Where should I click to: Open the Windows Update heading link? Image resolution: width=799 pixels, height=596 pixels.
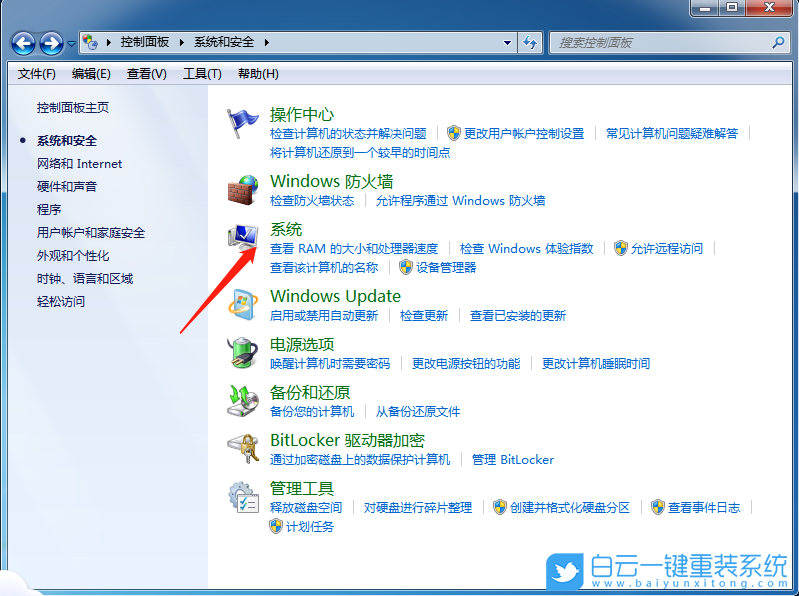click(x=335, y=296)
